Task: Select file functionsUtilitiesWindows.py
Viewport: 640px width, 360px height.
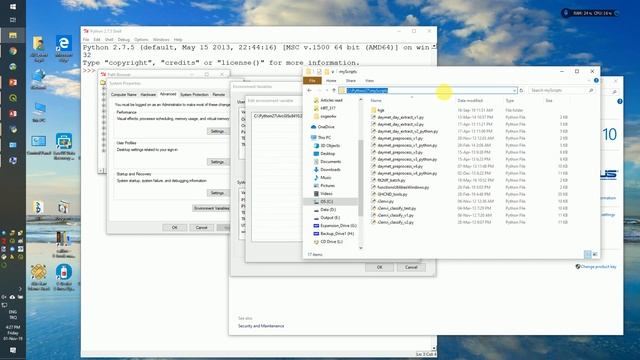Action: point(403,187)
